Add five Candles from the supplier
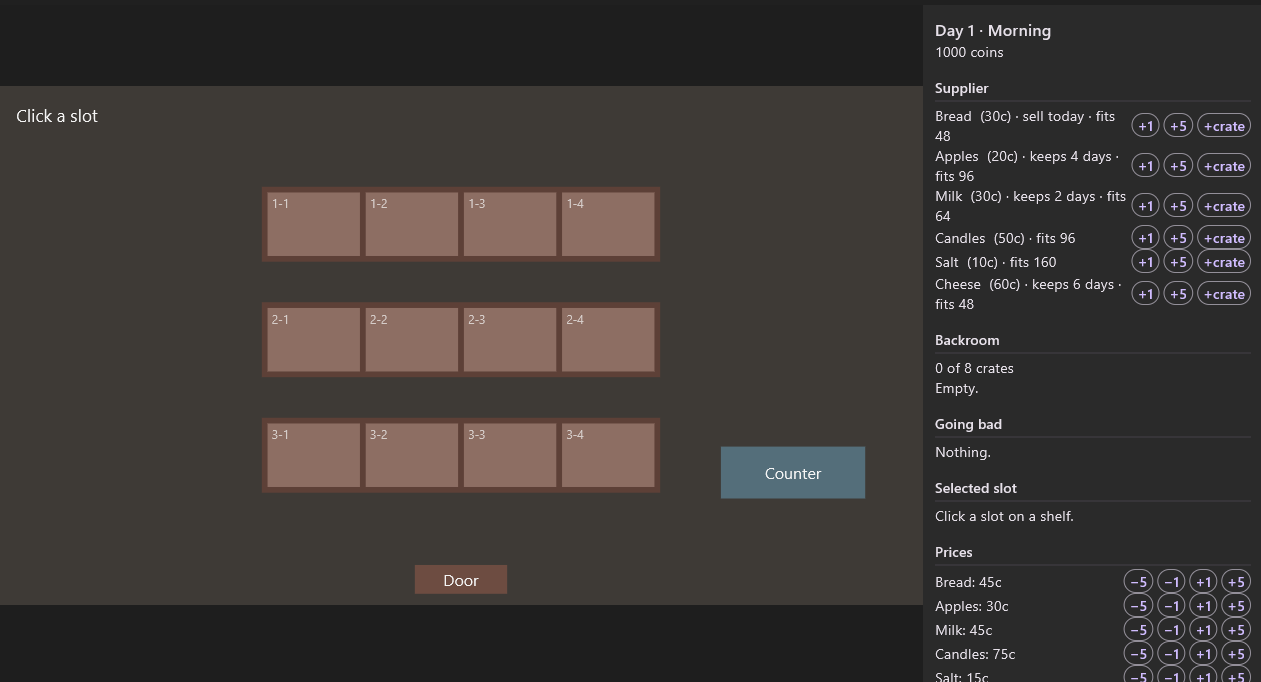The image size is (1261, 682). (x=1179, y=238)
